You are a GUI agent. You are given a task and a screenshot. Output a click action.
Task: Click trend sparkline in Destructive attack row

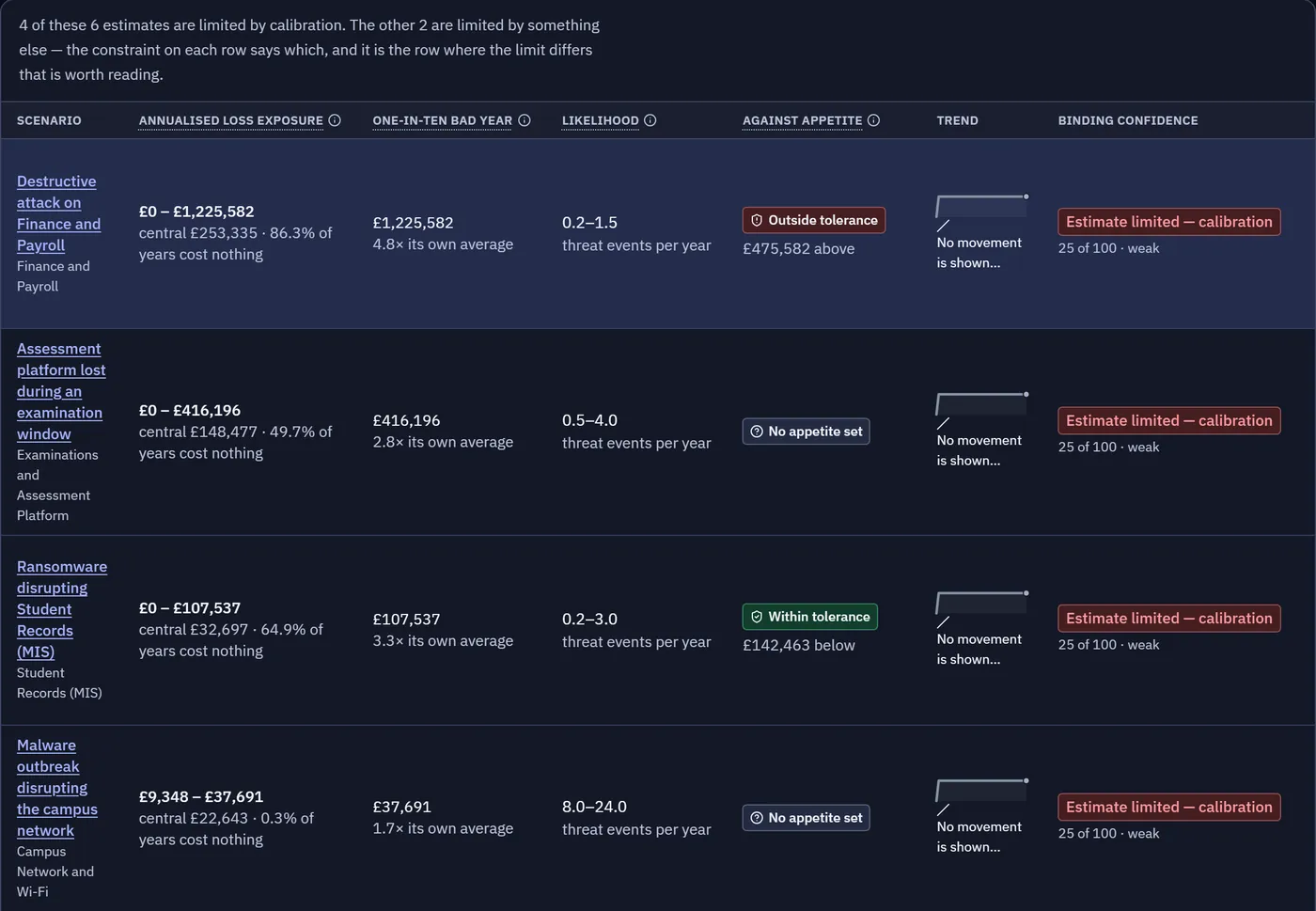point(982,207)
